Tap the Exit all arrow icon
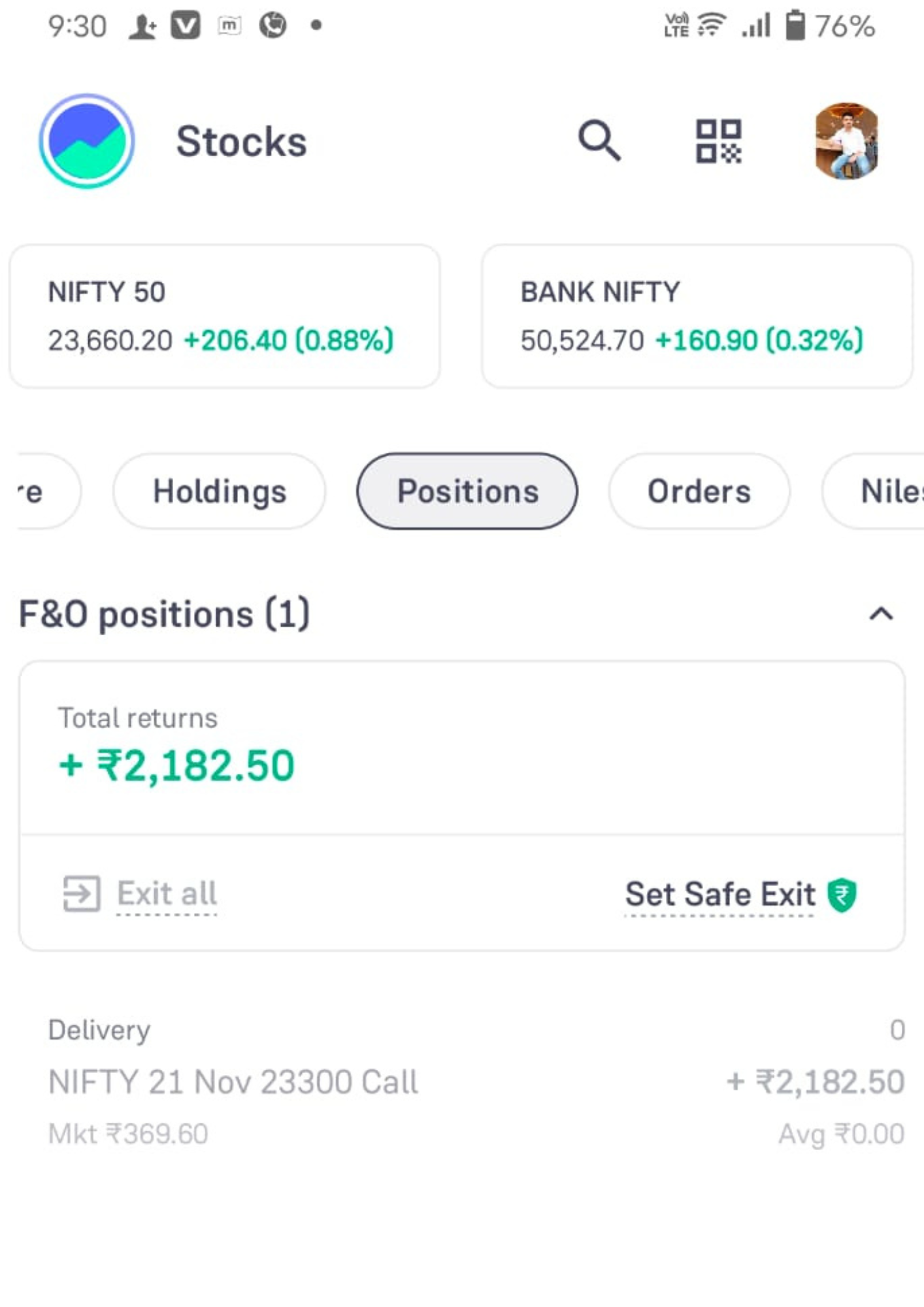 (x=82, y=893)
